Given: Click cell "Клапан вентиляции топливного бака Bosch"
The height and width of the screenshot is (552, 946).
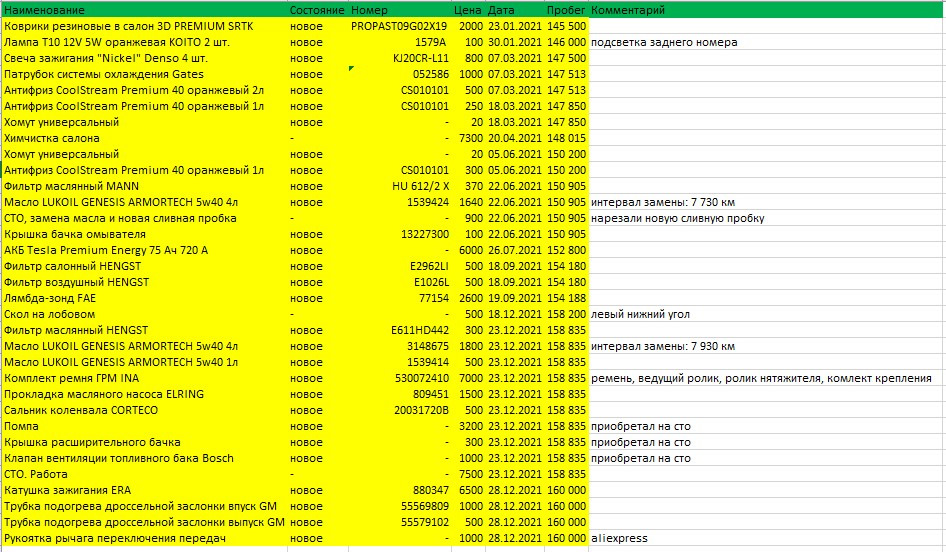Looking at the screenshot, I should point(145,458).
